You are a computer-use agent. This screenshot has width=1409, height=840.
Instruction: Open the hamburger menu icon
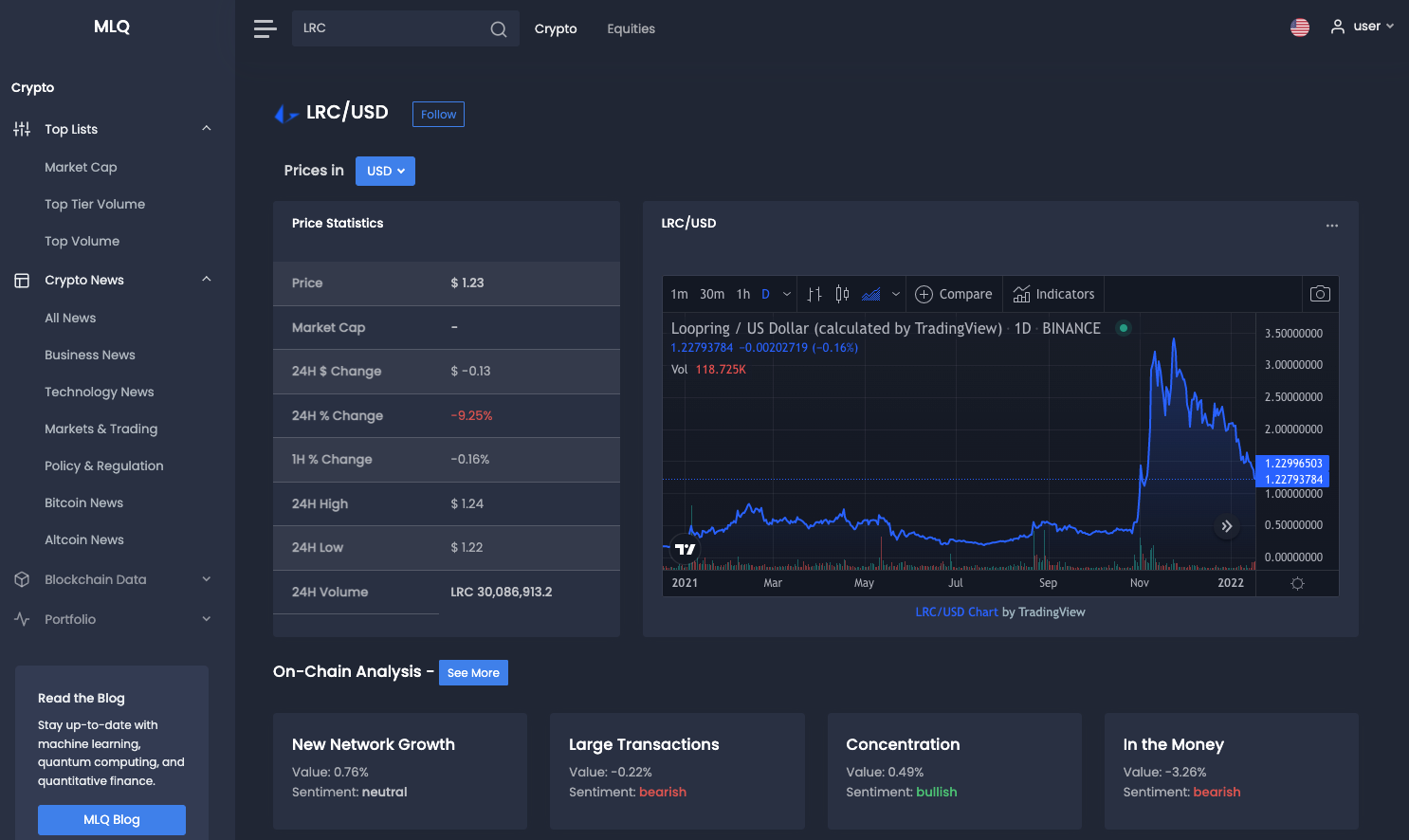(265, 28)
